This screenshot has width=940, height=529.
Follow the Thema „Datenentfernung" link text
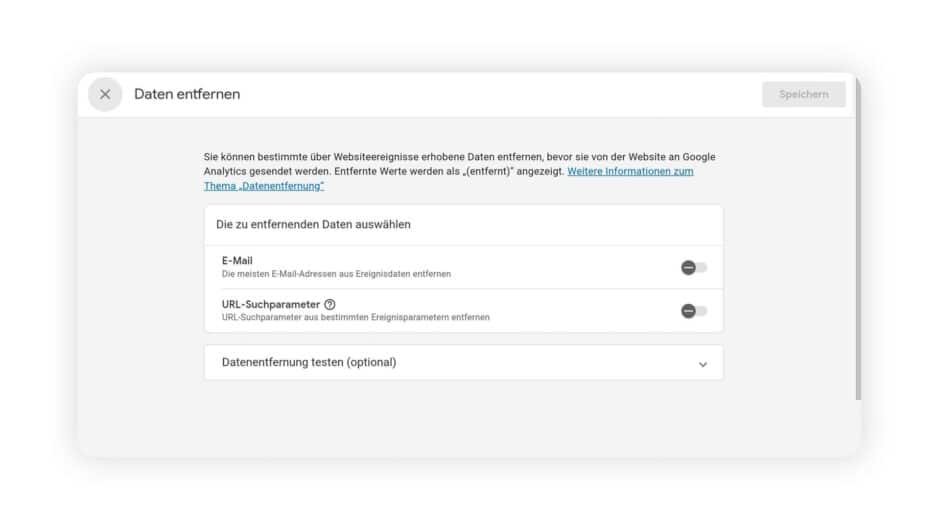(x=264, y=186)
